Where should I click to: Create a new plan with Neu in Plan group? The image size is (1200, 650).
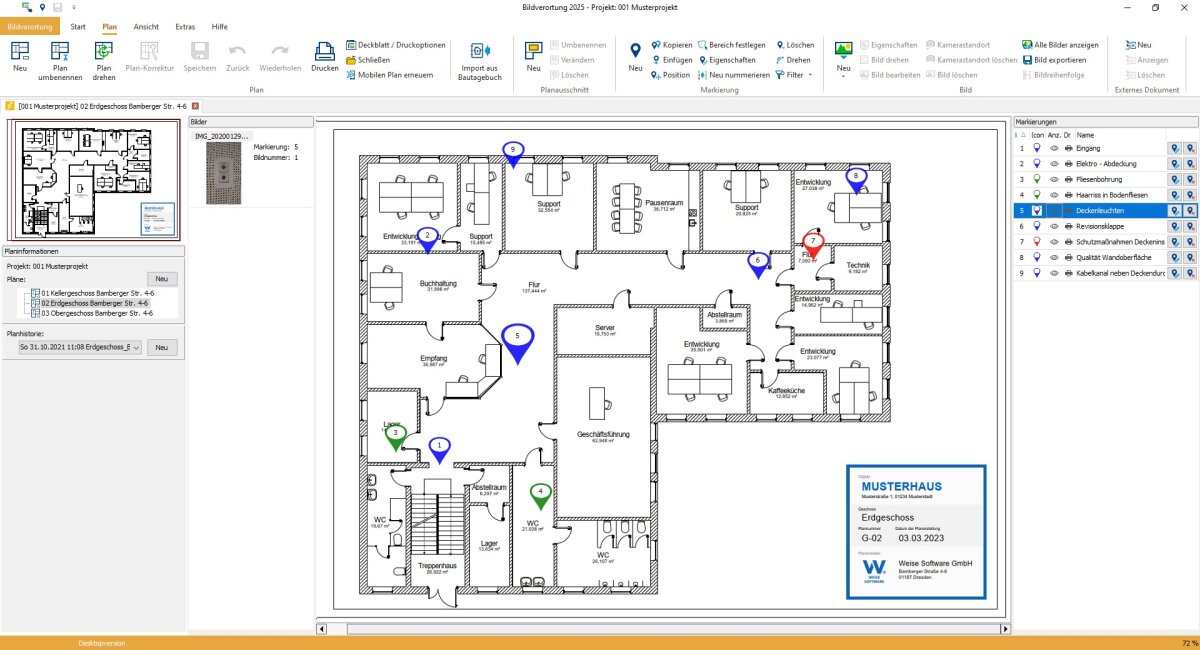[20, 56]
